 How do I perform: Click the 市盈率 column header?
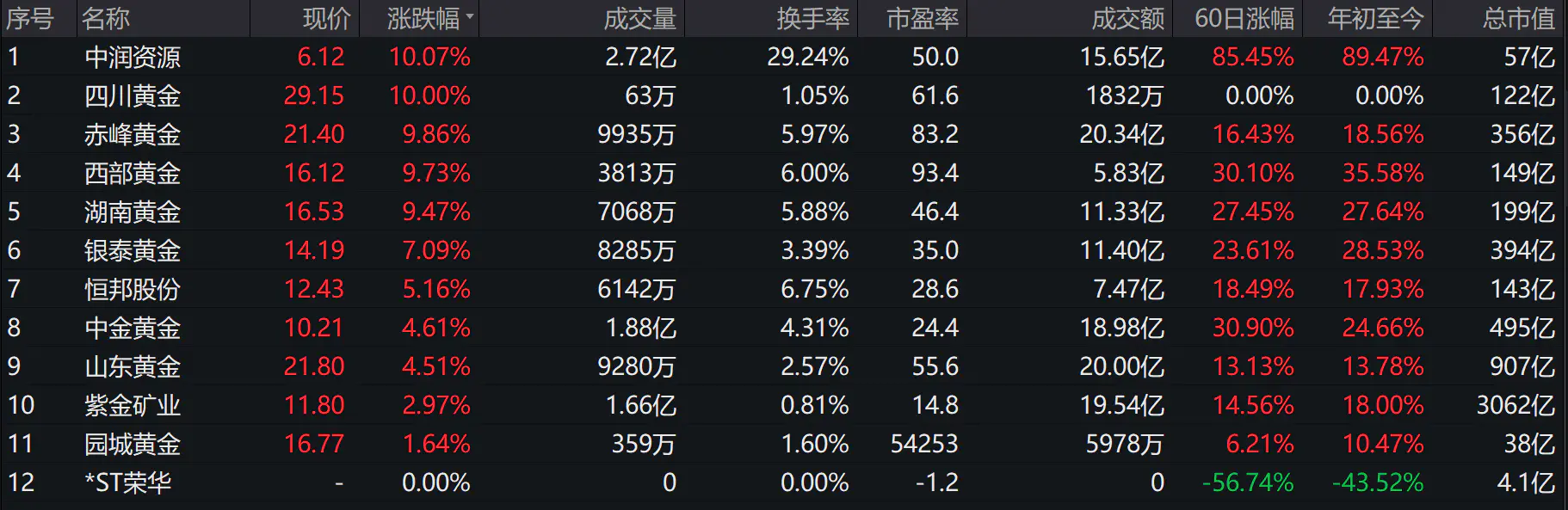click(923, 18)
